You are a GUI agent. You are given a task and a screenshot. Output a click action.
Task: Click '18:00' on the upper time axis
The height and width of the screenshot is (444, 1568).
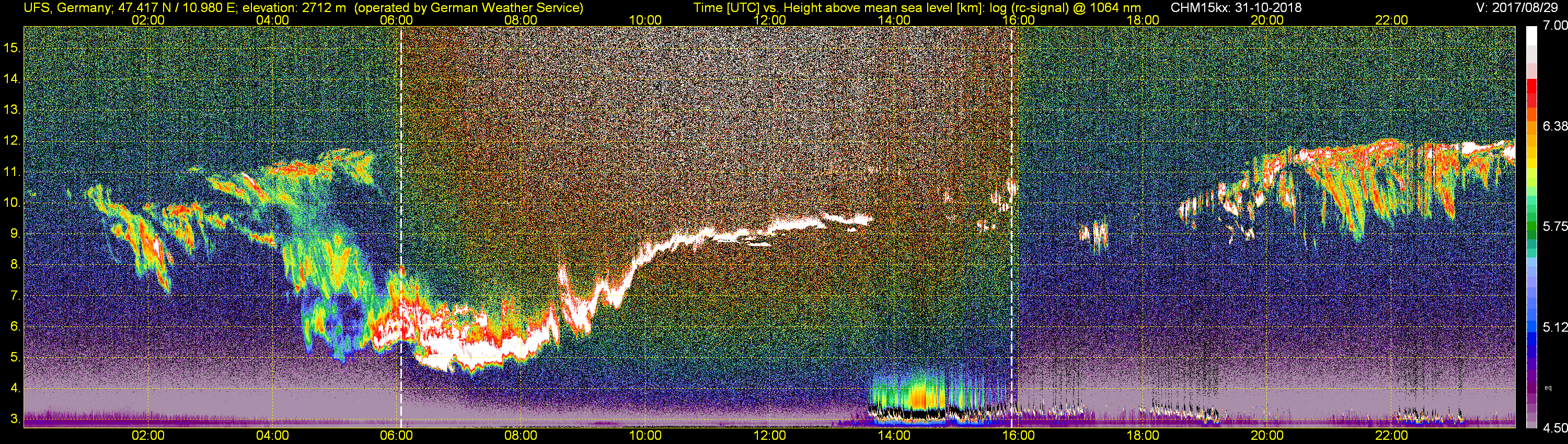(1143, 20)
